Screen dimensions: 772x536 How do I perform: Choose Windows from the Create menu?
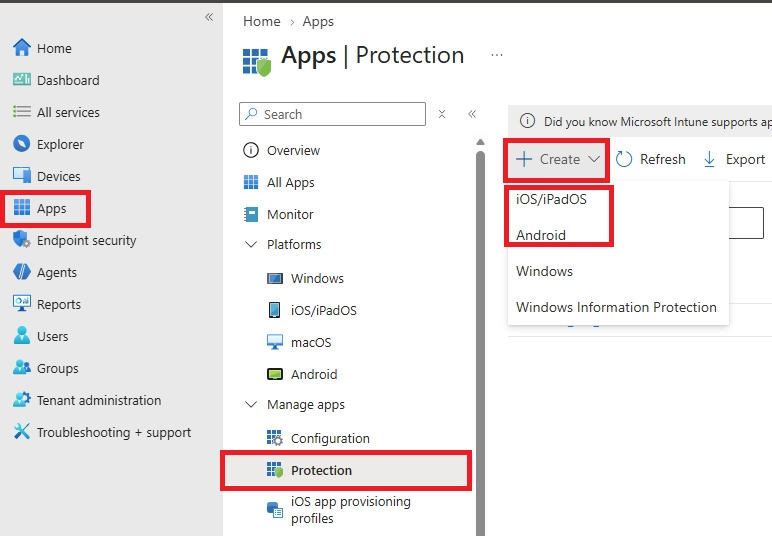coord(545,271)
